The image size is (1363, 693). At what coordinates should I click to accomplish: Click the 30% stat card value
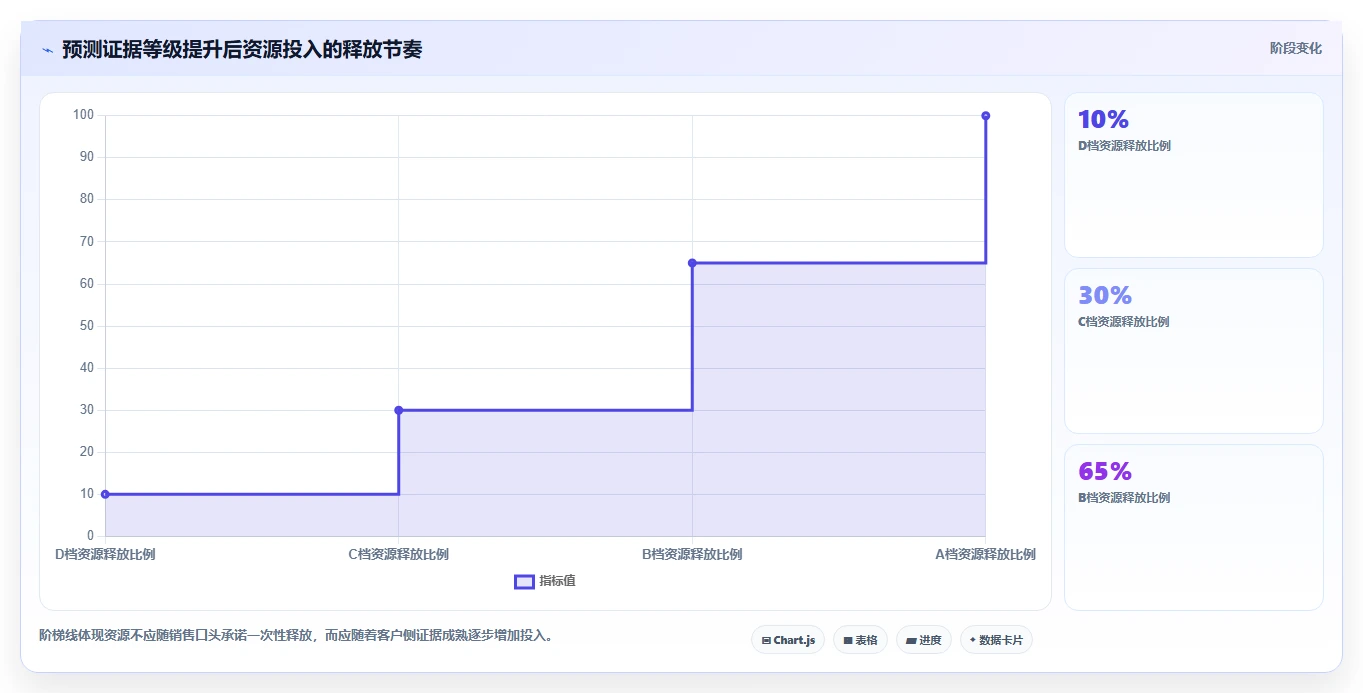1105,295
